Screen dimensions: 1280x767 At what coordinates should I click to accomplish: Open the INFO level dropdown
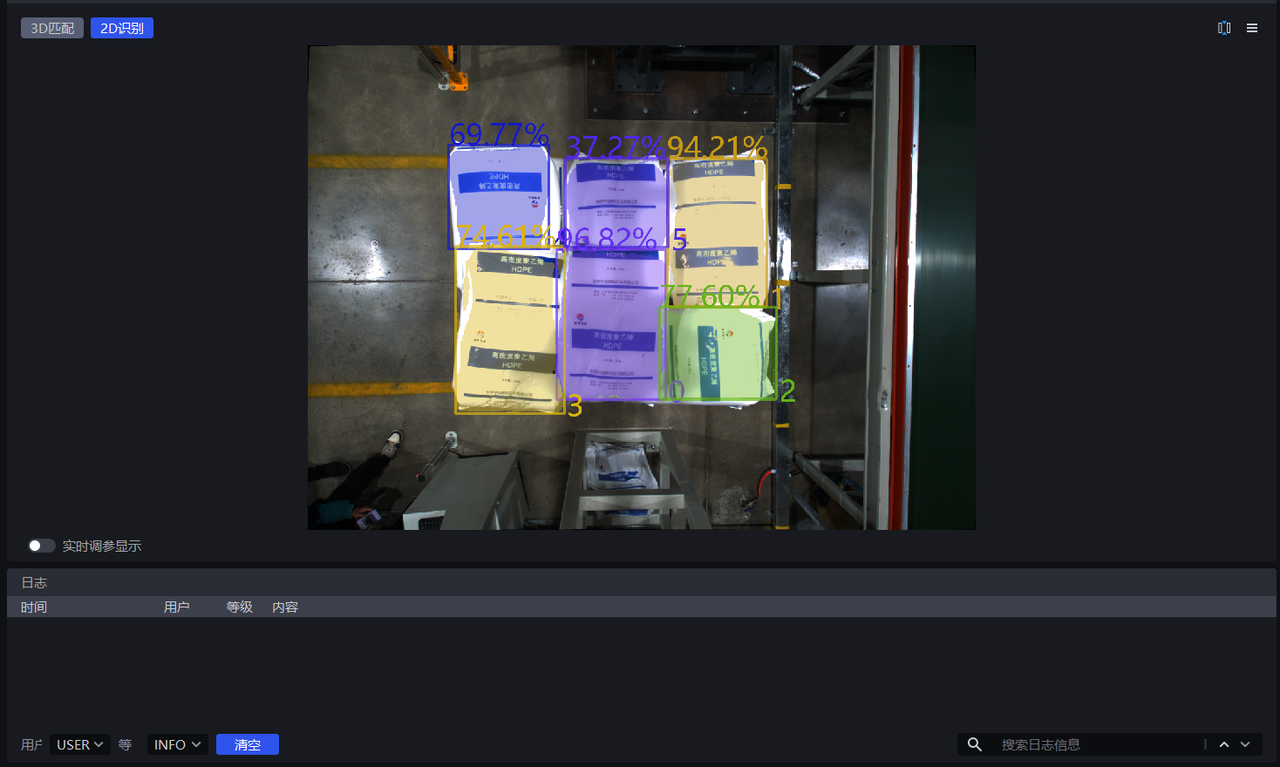coord(178,745)
